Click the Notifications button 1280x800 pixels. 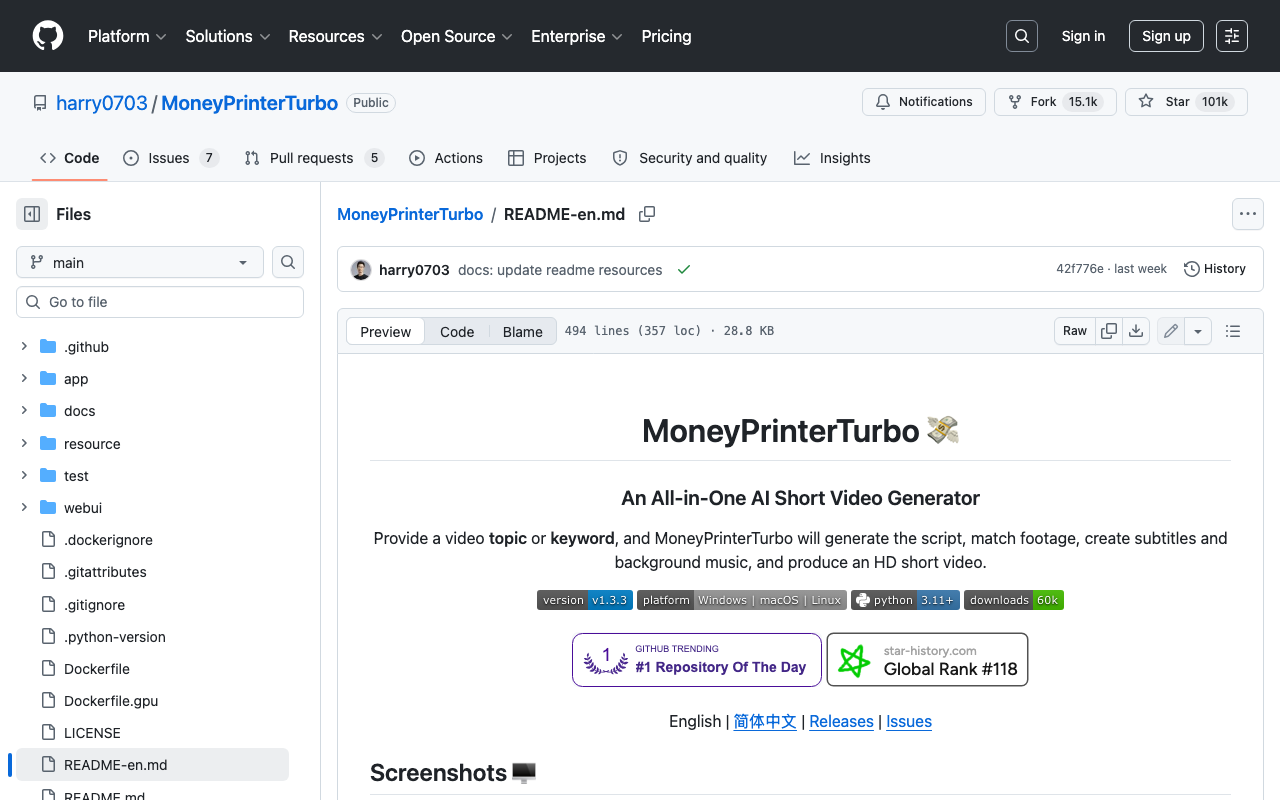(x=924, y=102)
